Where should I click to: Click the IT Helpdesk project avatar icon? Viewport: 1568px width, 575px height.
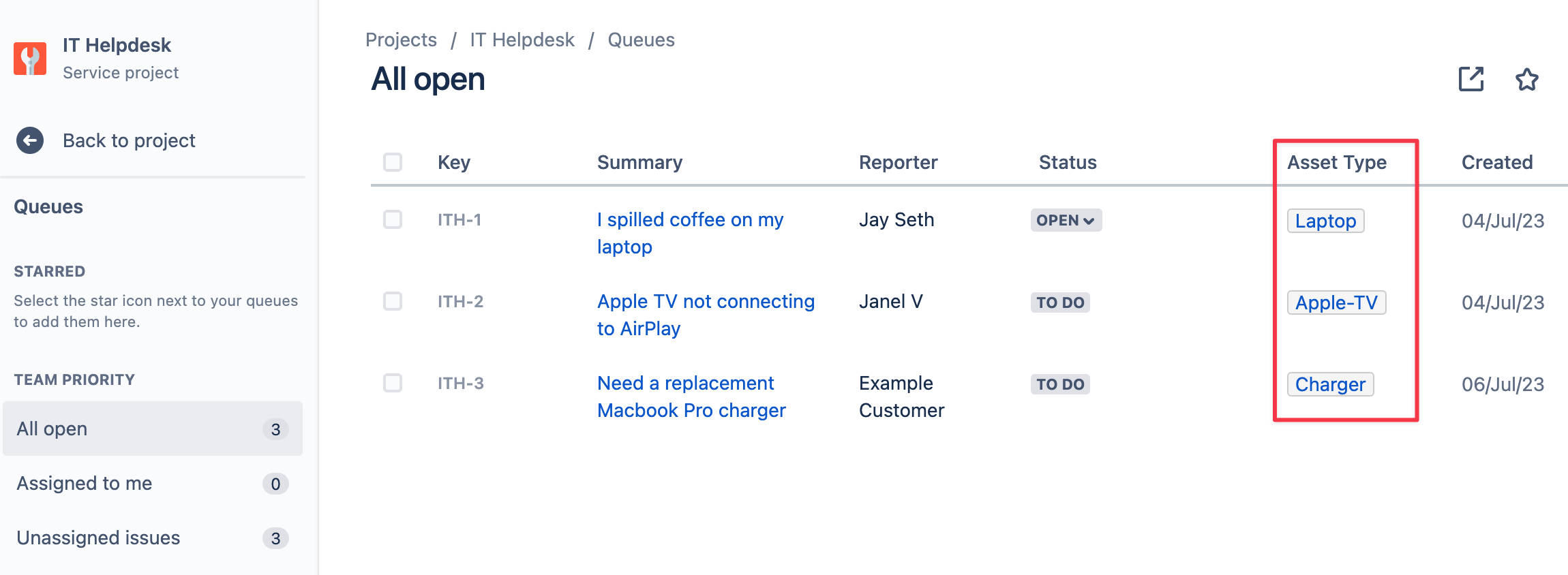pyautogui.click(x=30, y=59)
